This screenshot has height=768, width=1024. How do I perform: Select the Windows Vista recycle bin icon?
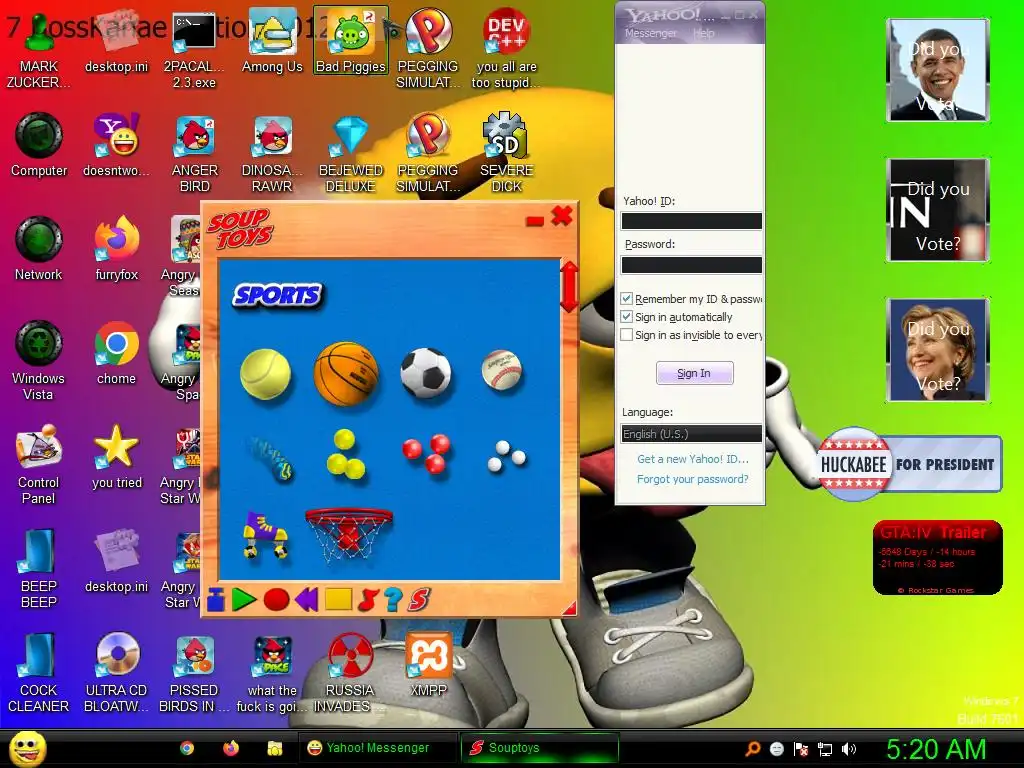pos(39,360)
